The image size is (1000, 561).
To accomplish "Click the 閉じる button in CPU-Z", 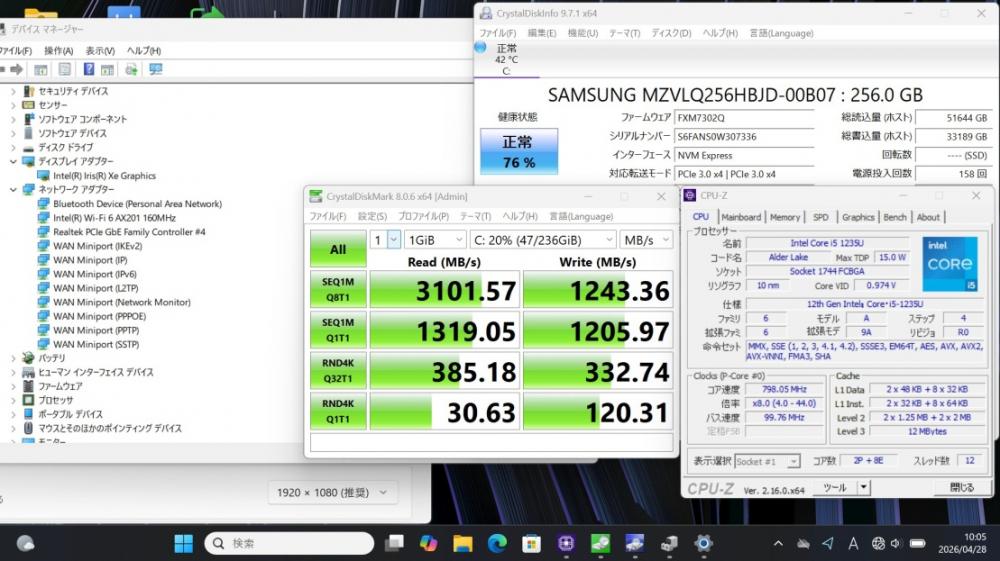I will 962,488.
